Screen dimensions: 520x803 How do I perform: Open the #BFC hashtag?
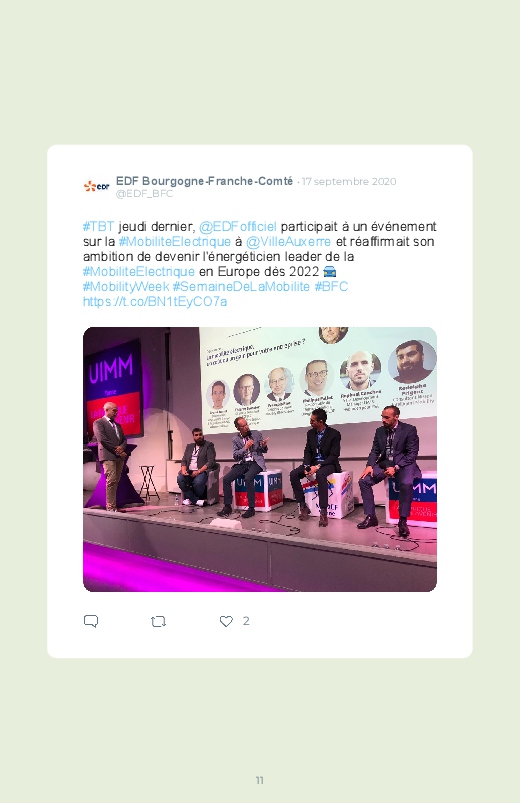click(x=331, y=286)
